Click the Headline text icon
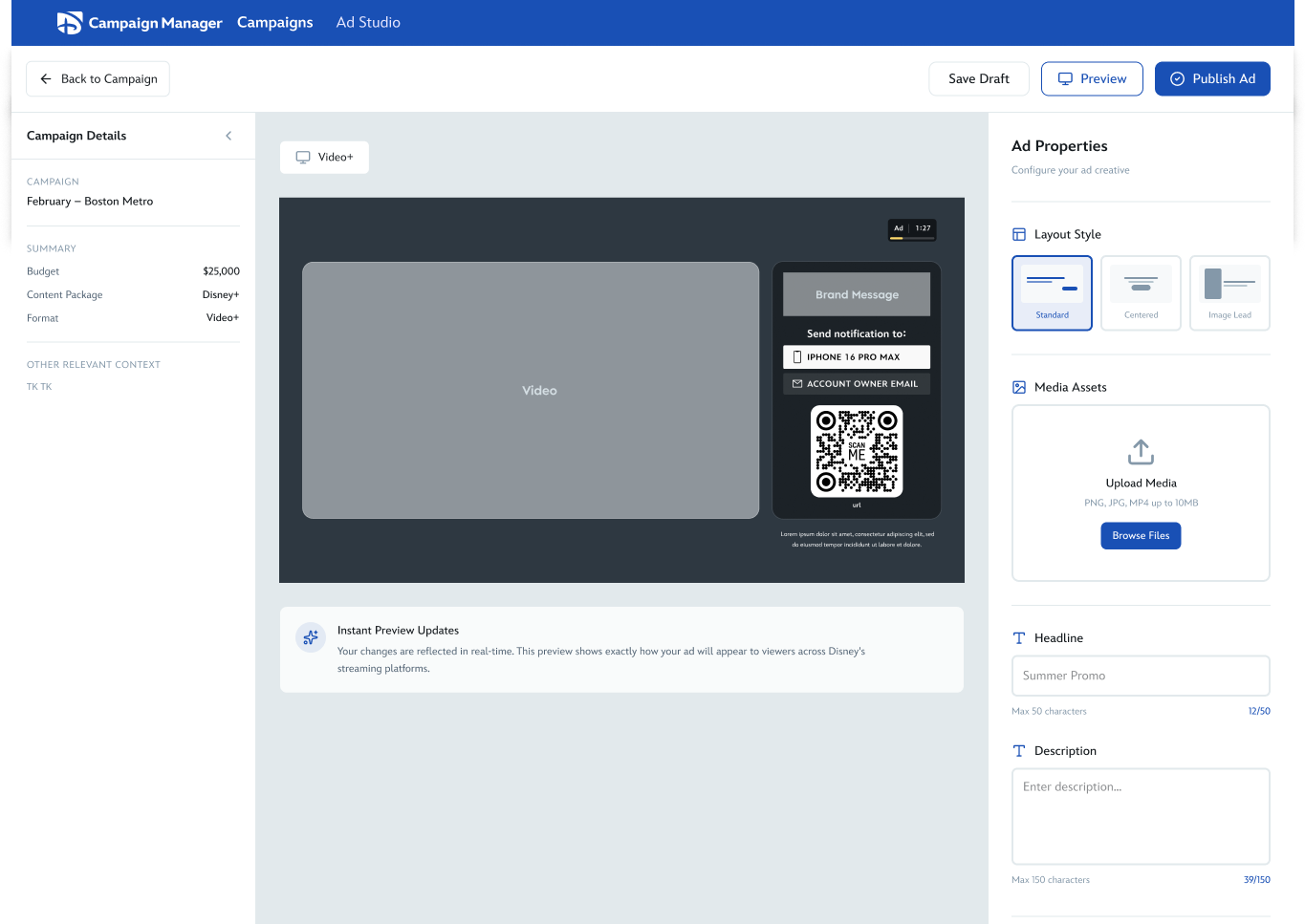 click(1019, 638)
